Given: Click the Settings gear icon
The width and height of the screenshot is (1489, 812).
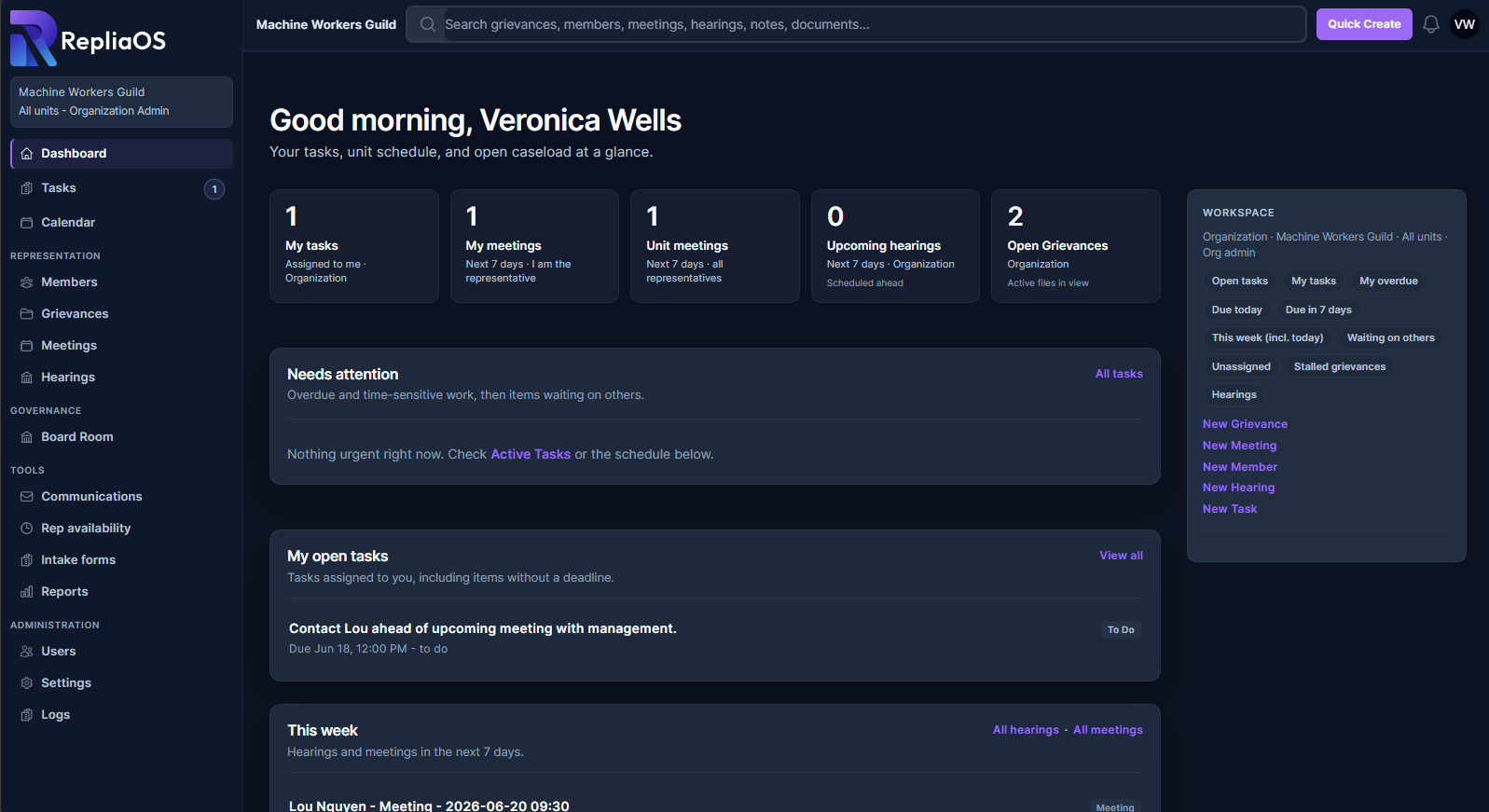Looking at the screenshot, I should 27,683.
